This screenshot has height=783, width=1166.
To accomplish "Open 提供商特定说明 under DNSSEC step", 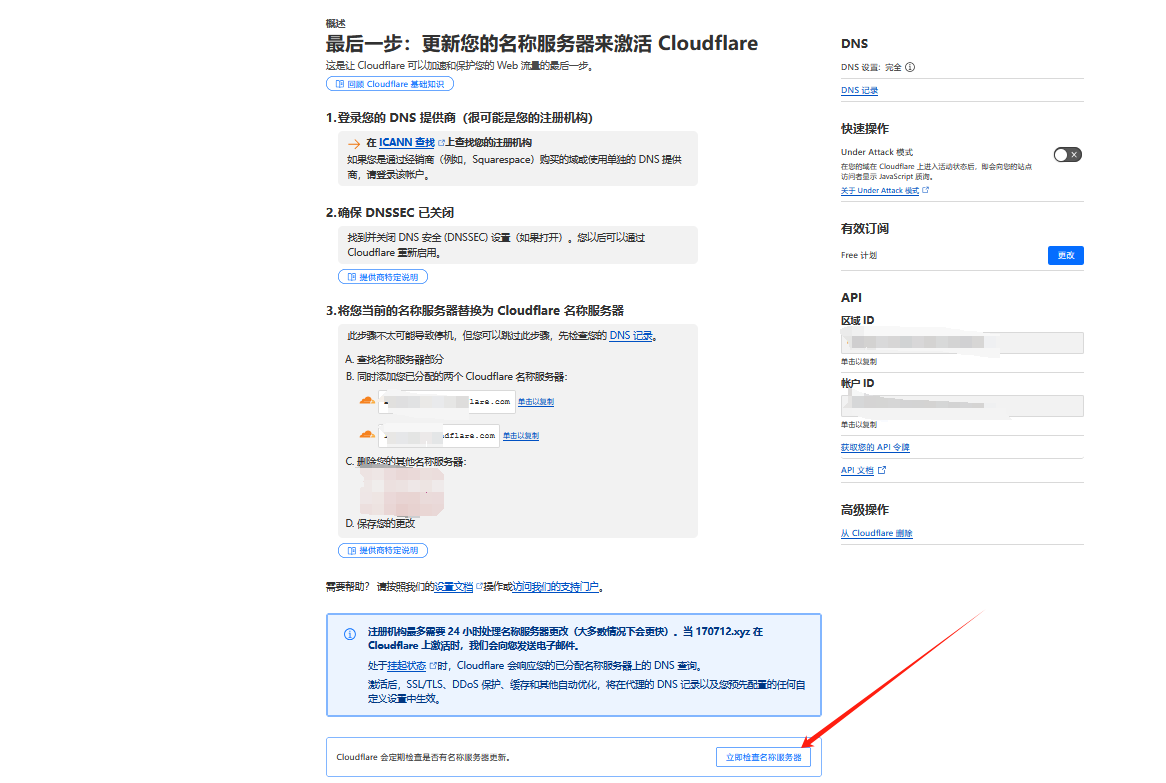I will [383, 276].
